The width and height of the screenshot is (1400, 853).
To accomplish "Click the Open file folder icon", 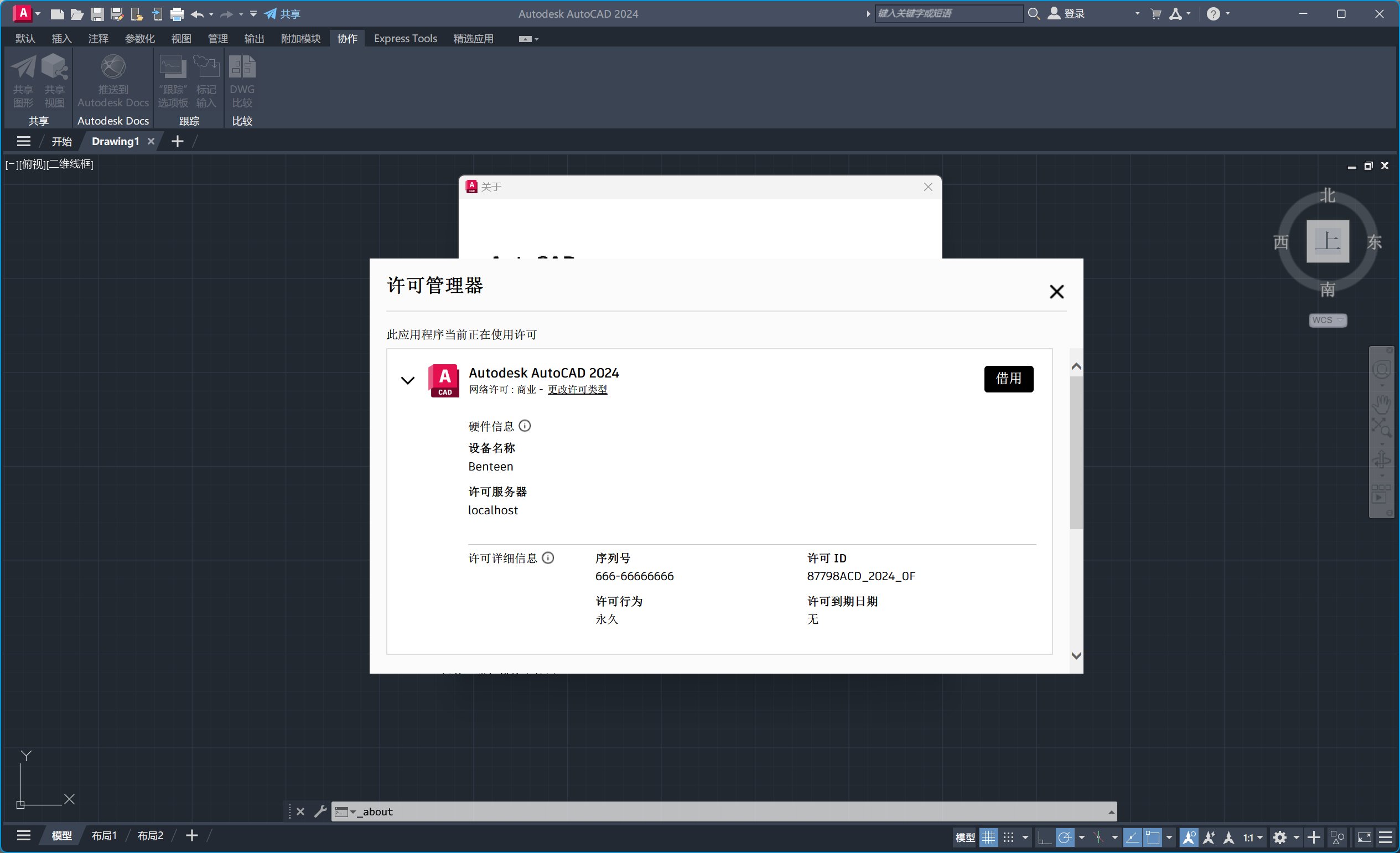I will tap(77, 14).
